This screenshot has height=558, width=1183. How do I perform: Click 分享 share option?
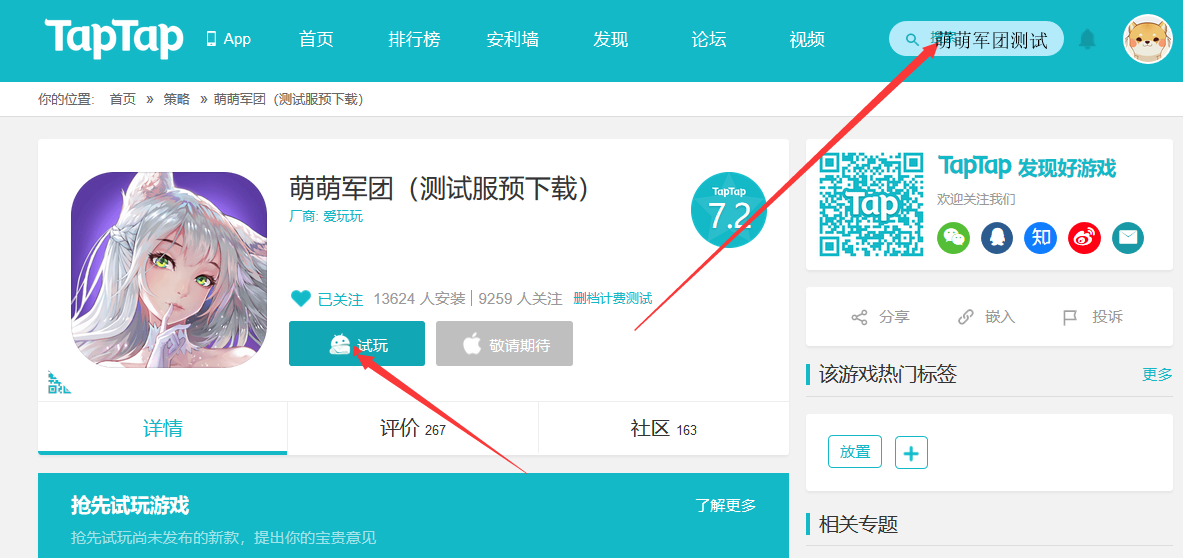coord(880,317)
